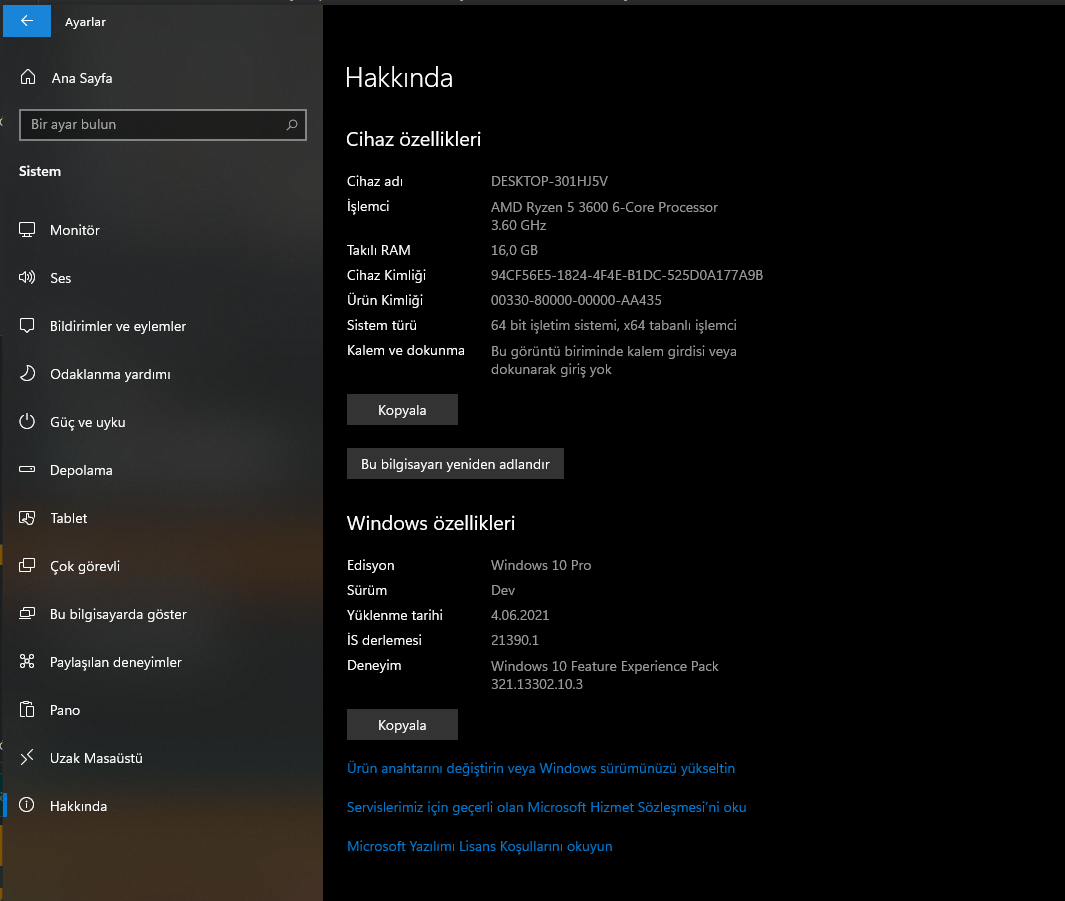Click the Ana Sayfa home icon
Screen dimensions: 1065x901
pos(28,77)
